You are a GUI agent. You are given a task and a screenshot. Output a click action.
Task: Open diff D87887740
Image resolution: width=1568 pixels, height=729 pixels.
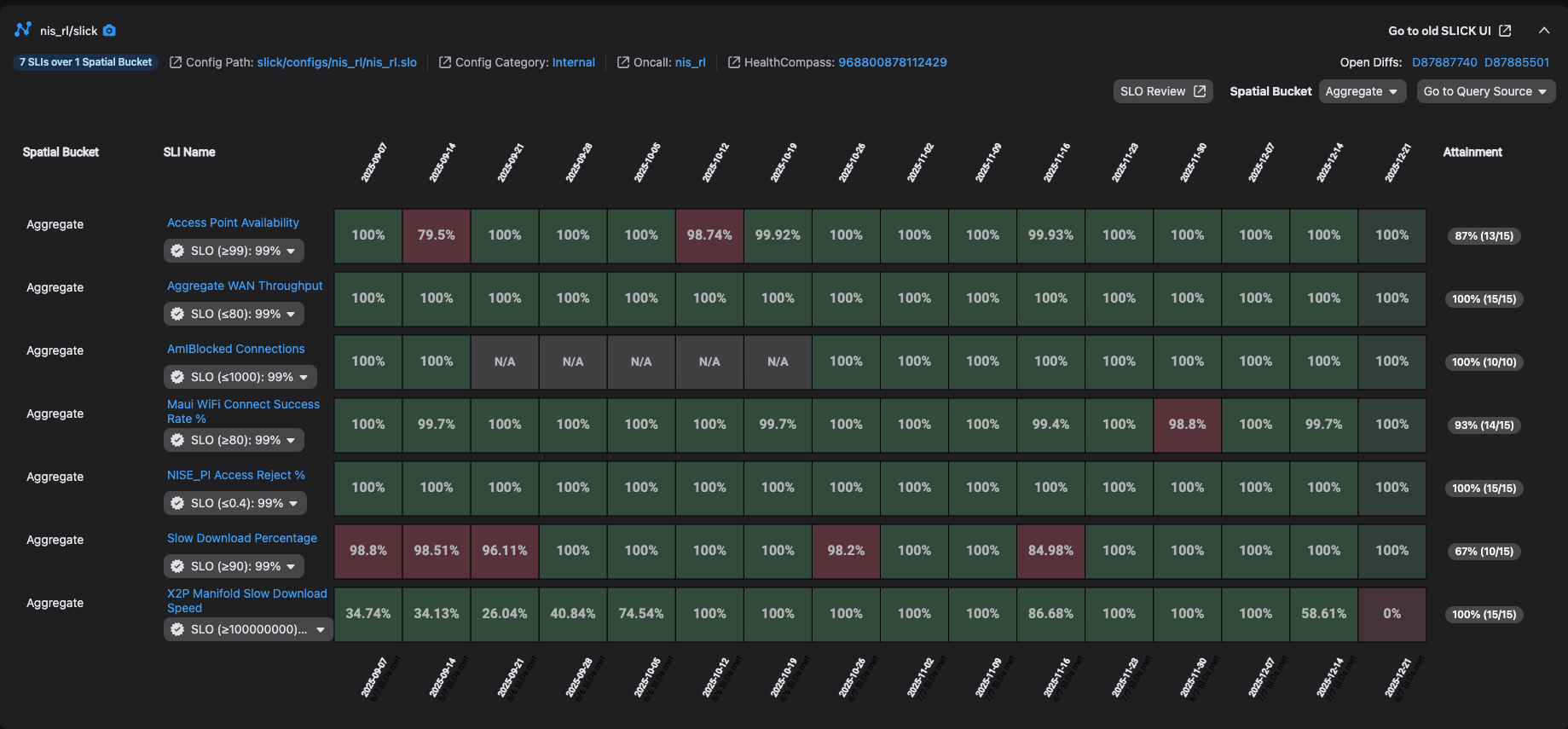1444,62
